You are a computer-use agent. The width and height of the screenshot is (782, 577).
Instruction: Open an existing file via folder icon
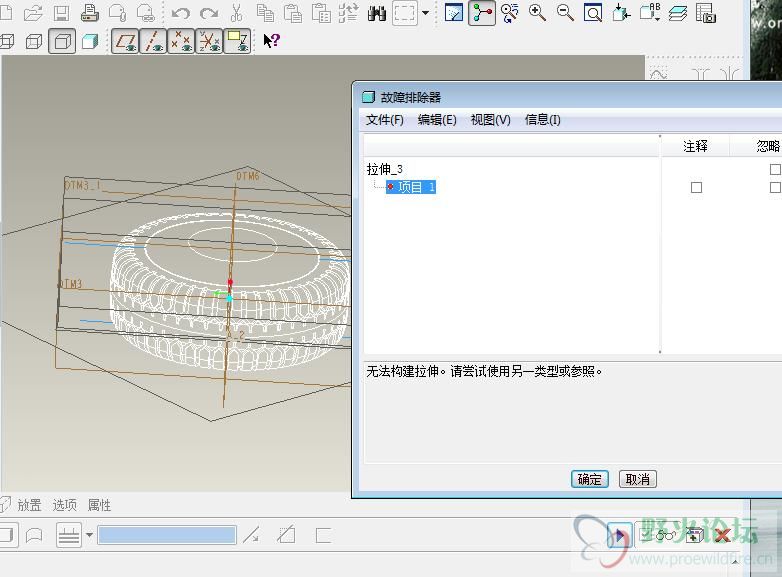tap(33, 12)
